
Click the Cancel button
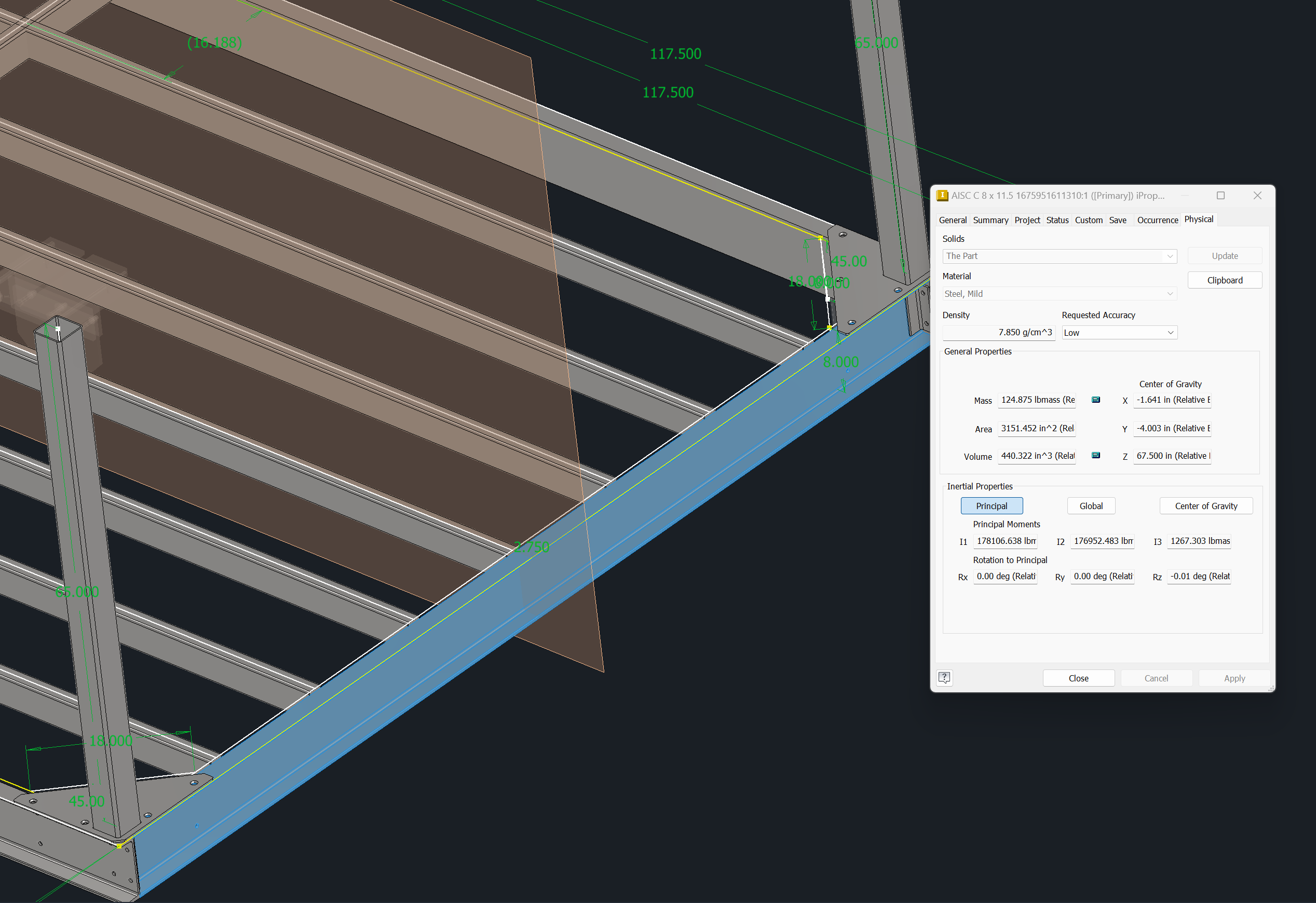1156,678
